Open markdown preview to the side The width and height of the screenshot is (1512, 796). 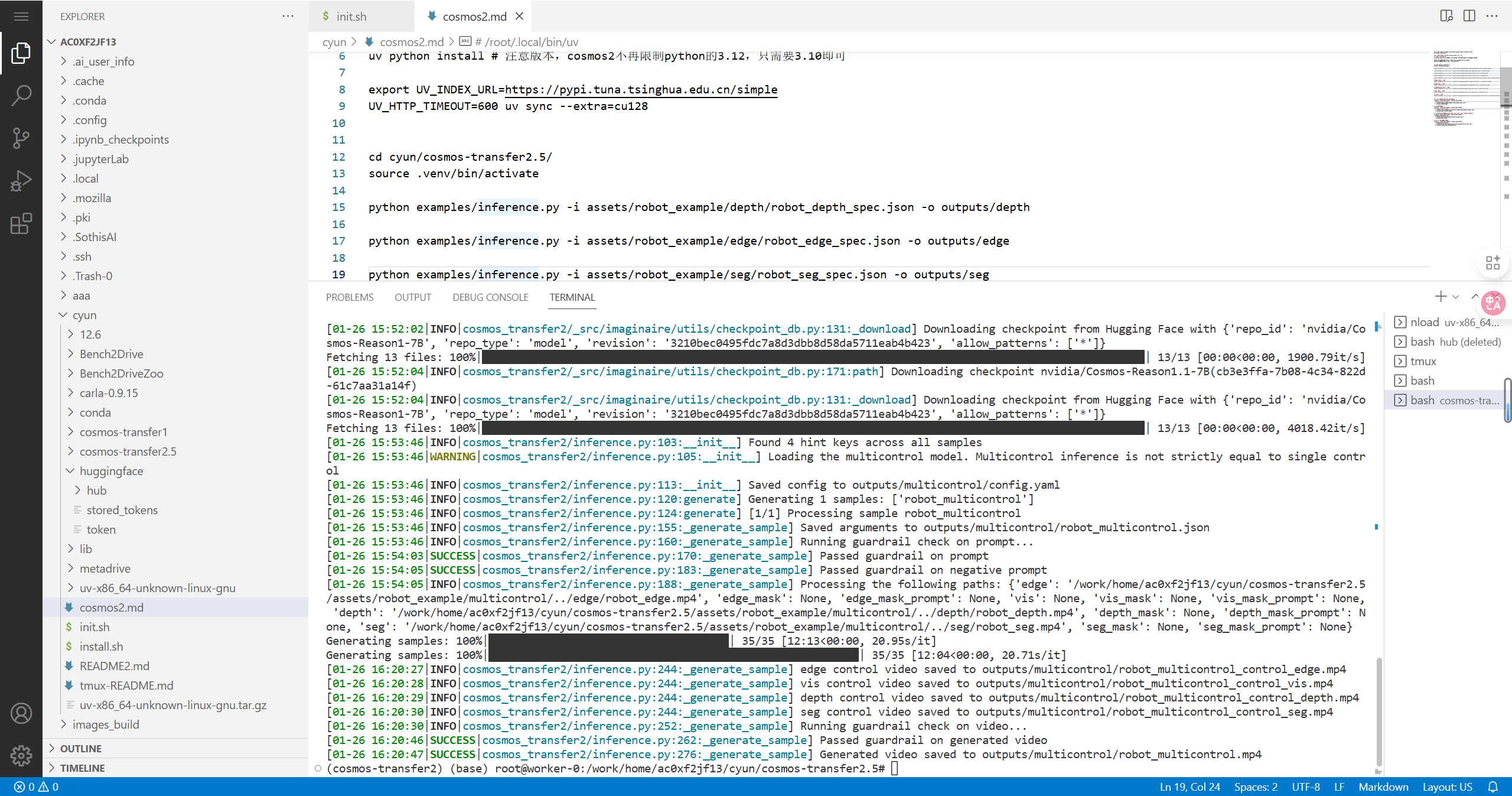coord(1446,16)
